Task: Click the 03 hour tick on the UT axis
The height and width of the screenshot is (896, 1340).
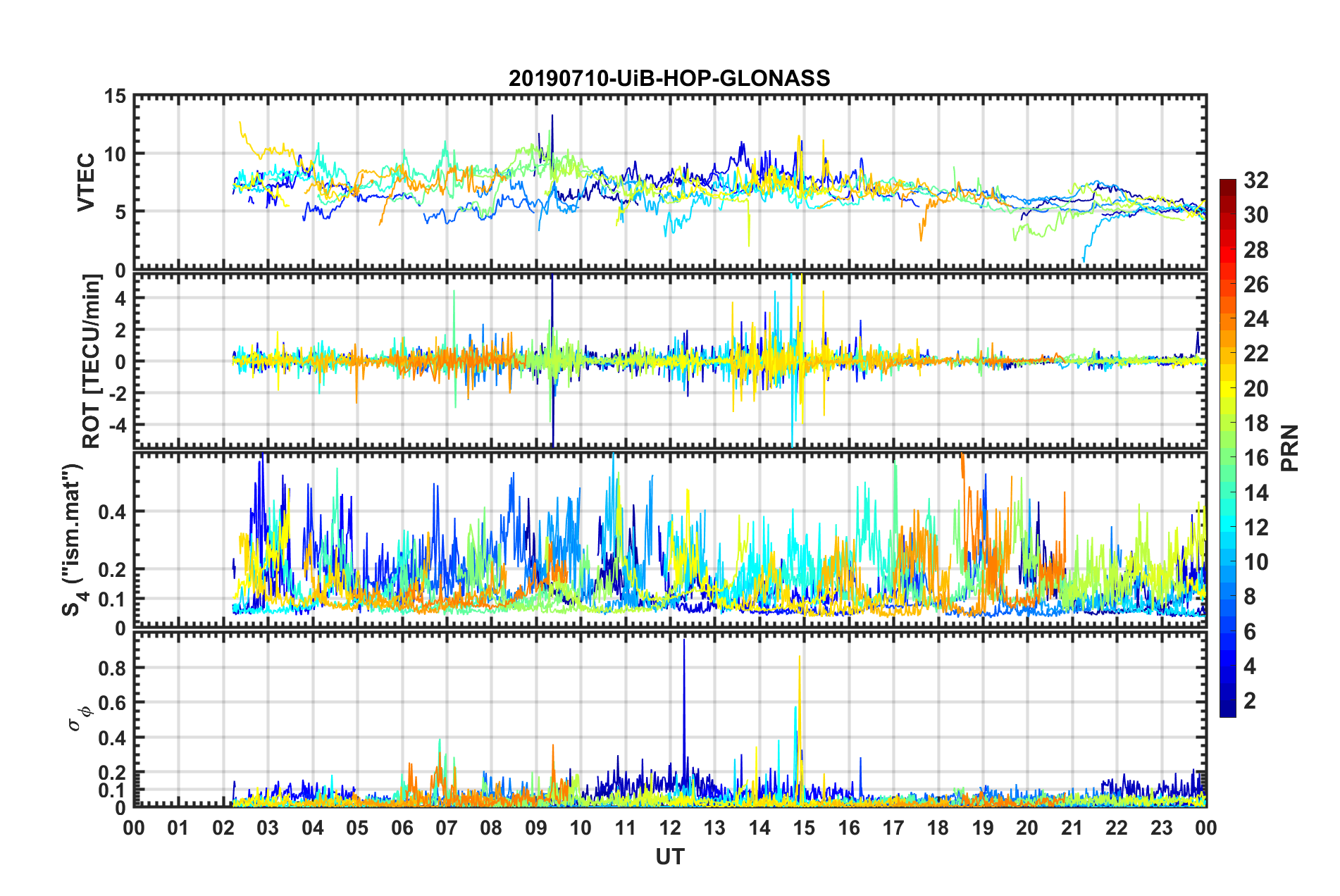Action: coord(268,828)
